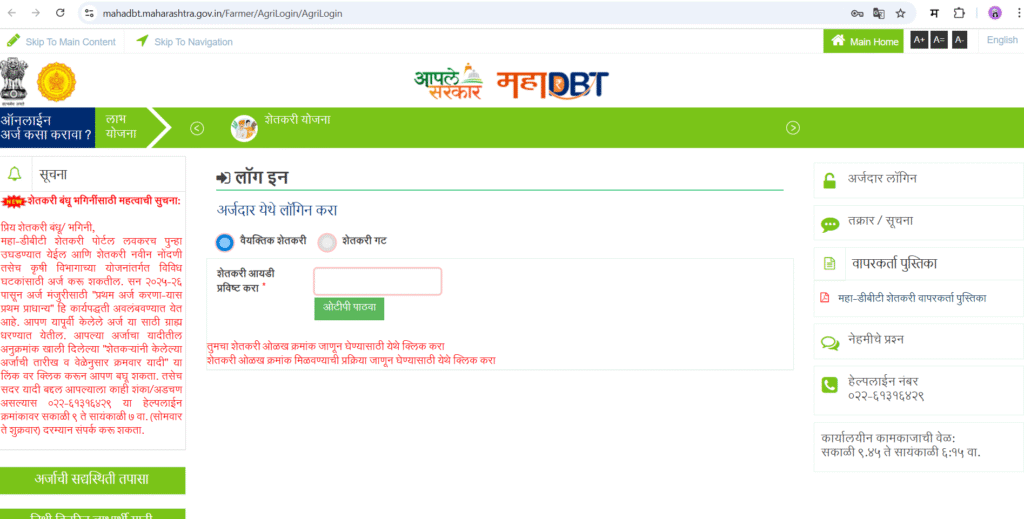Click the browser reload icon
Image resolution: width=1024 pixels, height=519 pixels.
60,13
